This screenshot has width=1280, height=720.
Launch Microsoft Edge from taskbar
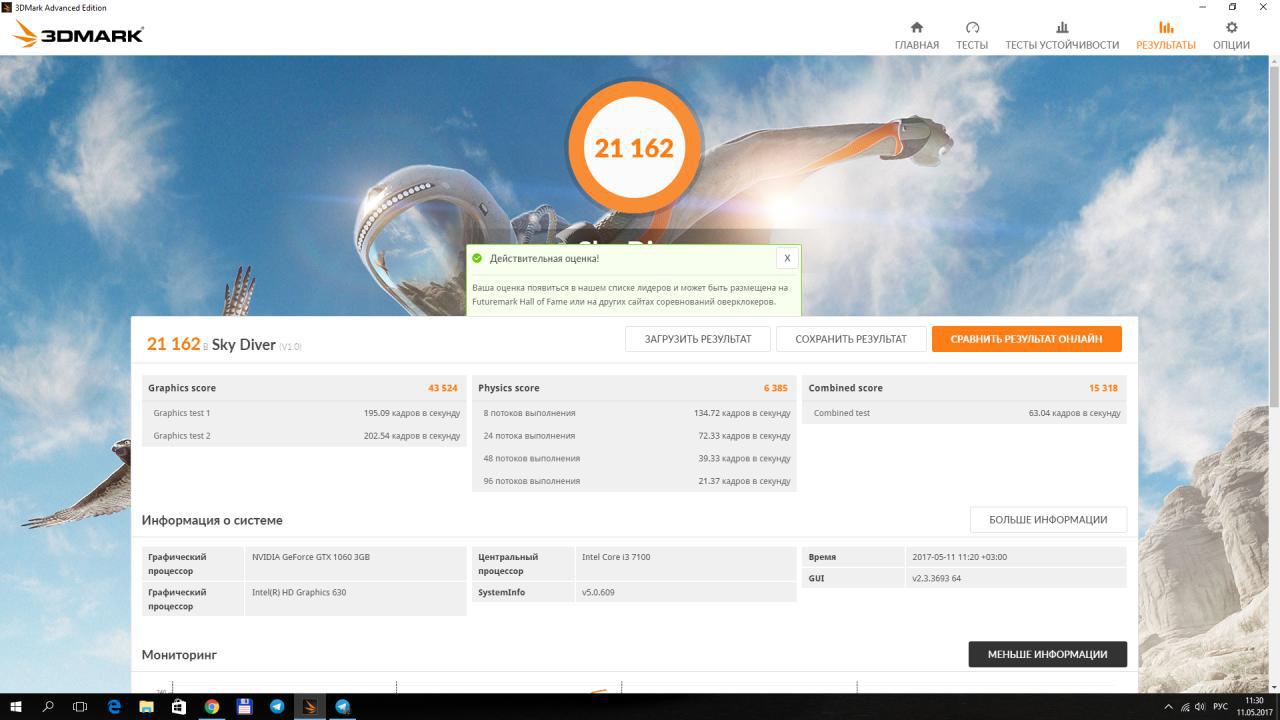coord(114,706)
